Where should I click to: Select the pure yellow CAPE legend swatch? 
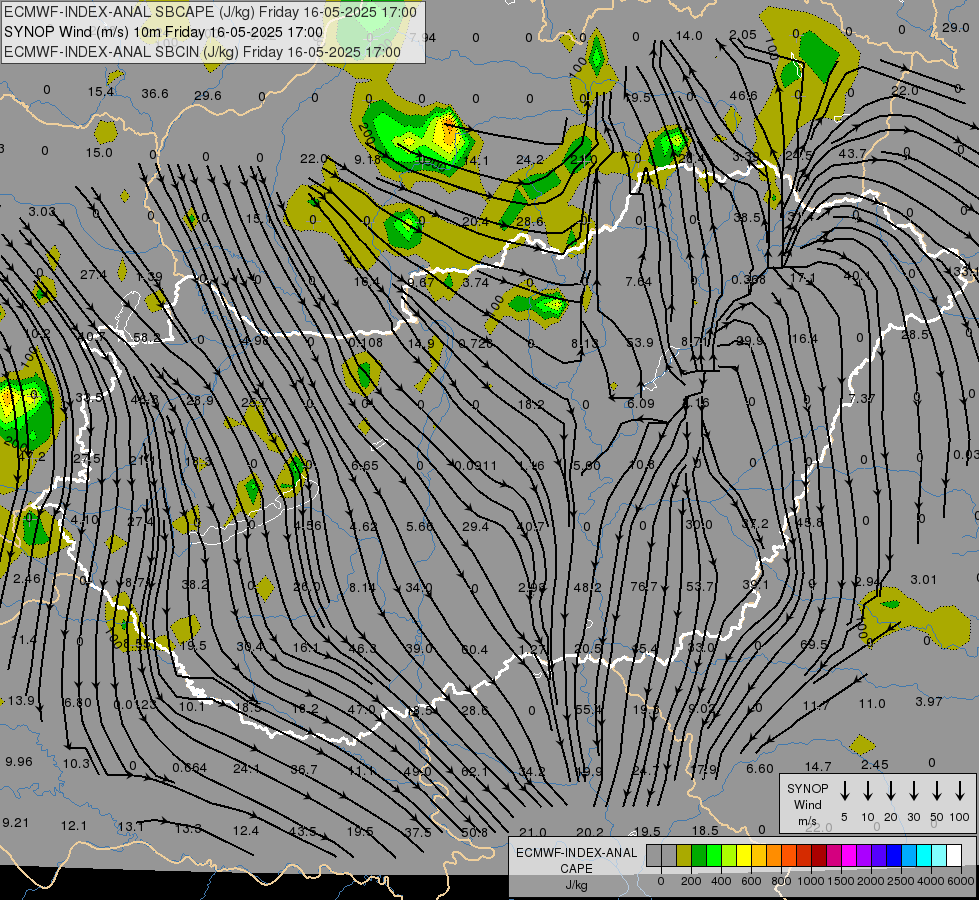coord(744,855)
